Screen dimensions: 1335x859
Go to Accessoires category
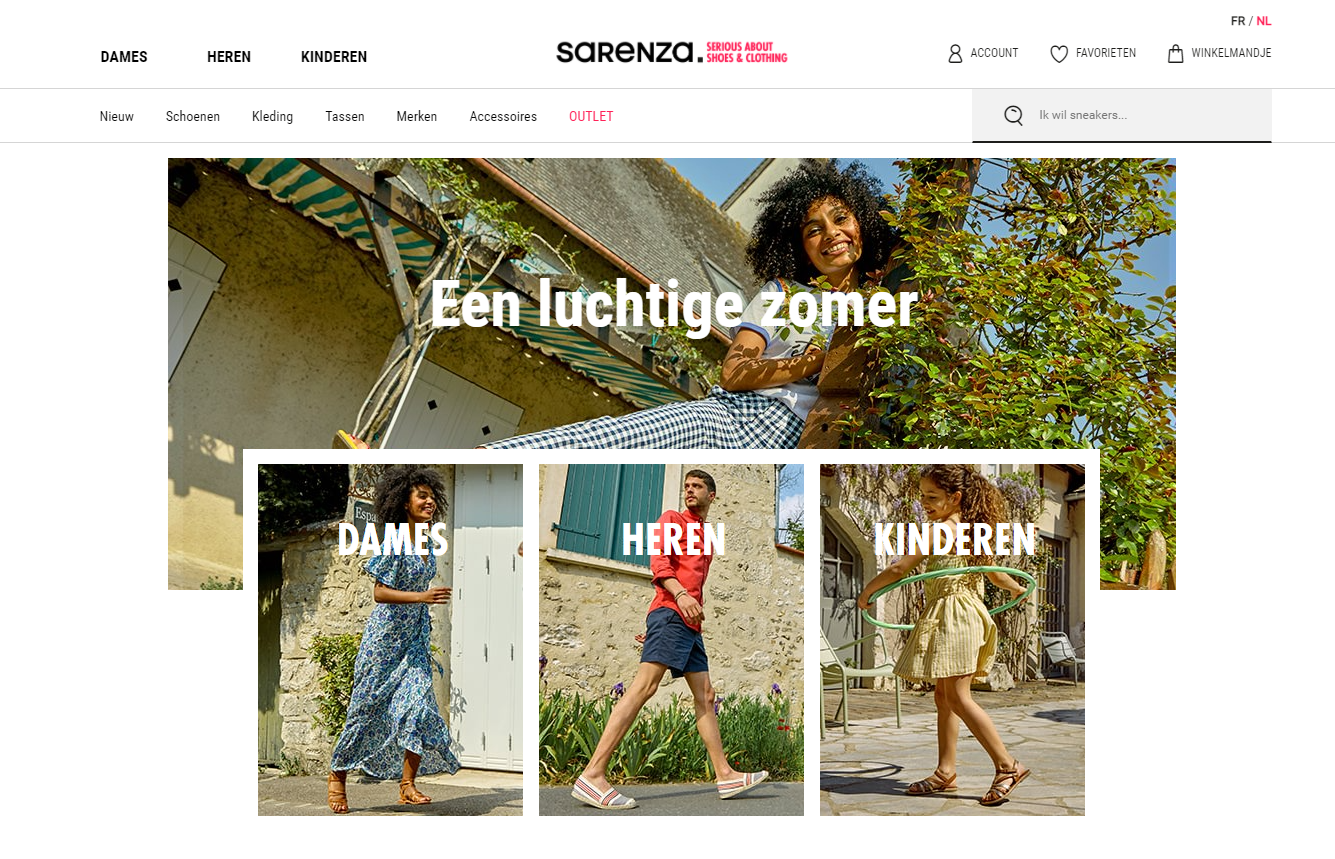[503, 116]
